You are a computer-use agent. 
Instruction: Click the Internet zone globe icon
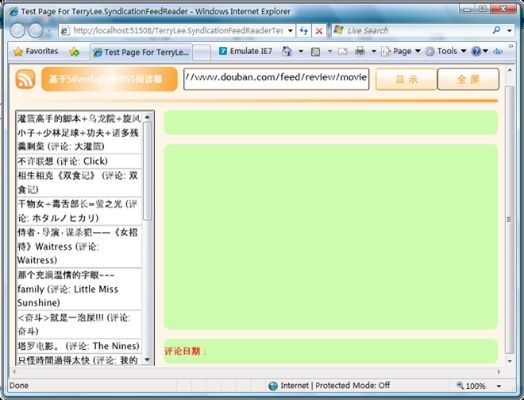click(273, 386)
